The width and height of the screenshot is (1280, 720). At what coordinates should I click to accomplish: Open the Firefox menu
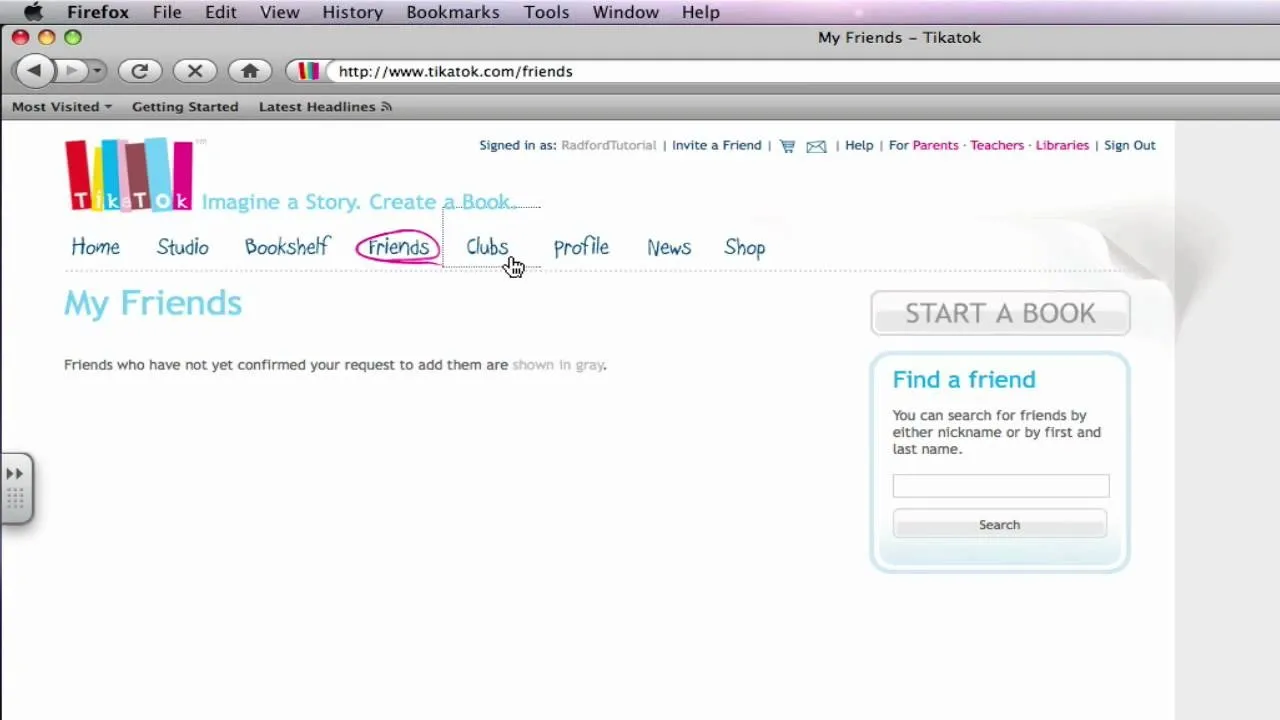[x=98, y=12]
